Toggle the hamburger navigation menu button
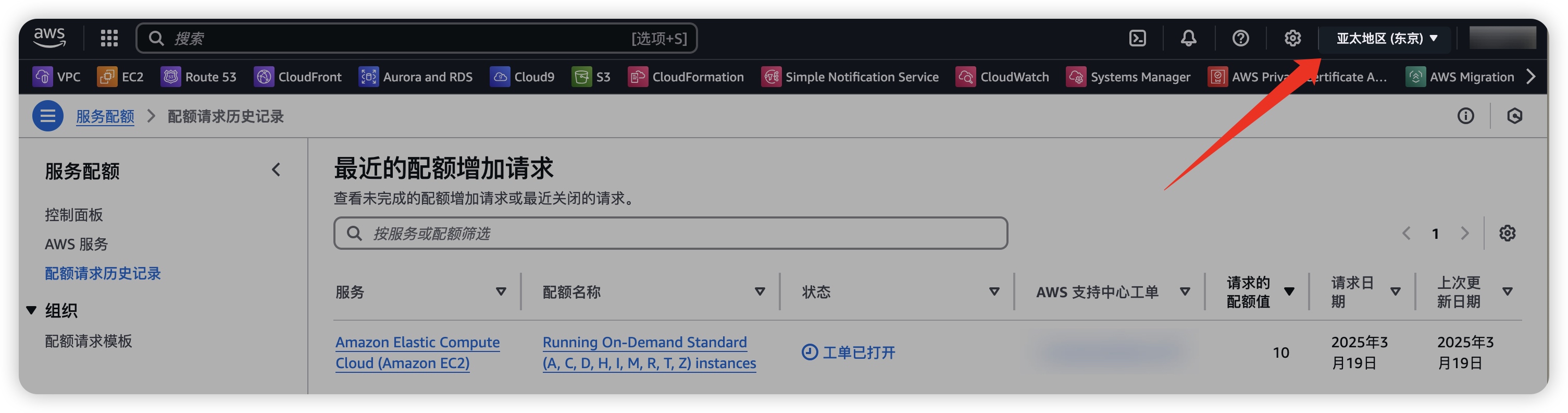 (x=47, y=116)
